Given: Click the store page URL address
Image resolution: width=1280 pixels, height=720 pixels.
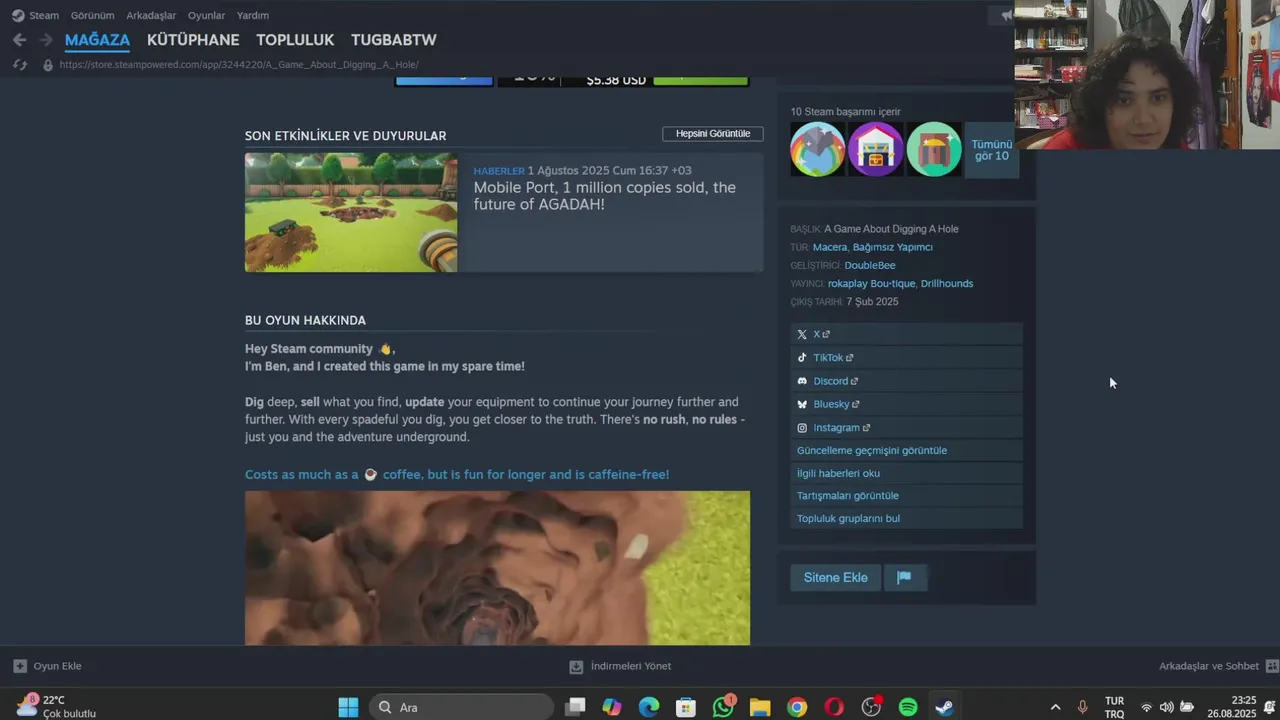Looking at the screenshot, I should pos(239,64).
